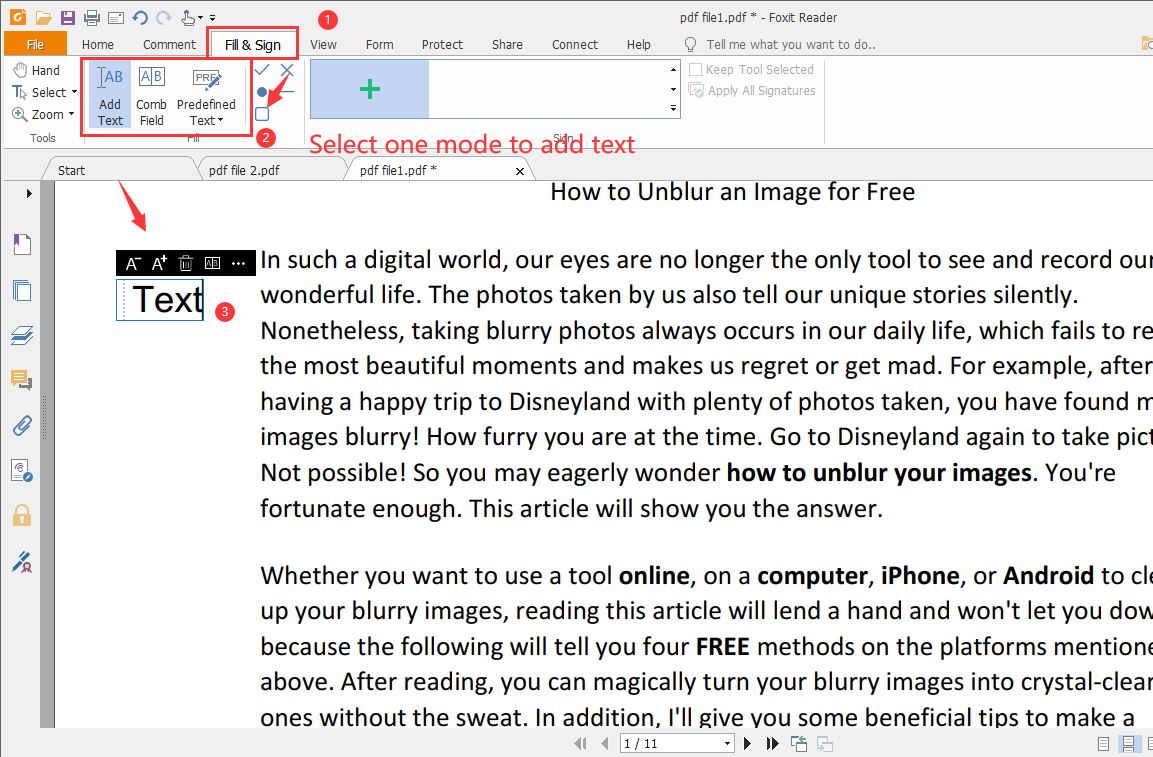Click the Undo icon
Screen dimensions: 1153x757
pos(139,16)
